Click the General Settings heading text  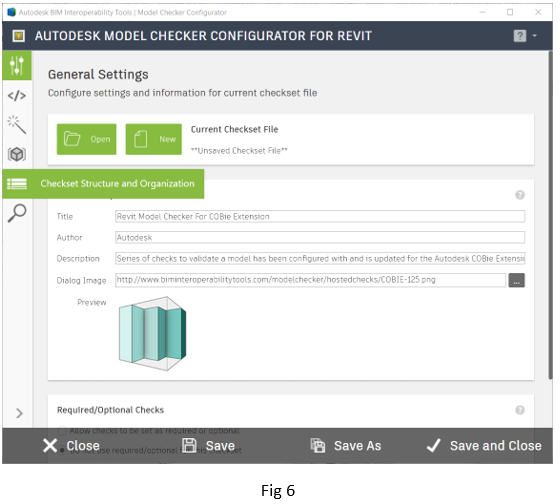point(98,74)
